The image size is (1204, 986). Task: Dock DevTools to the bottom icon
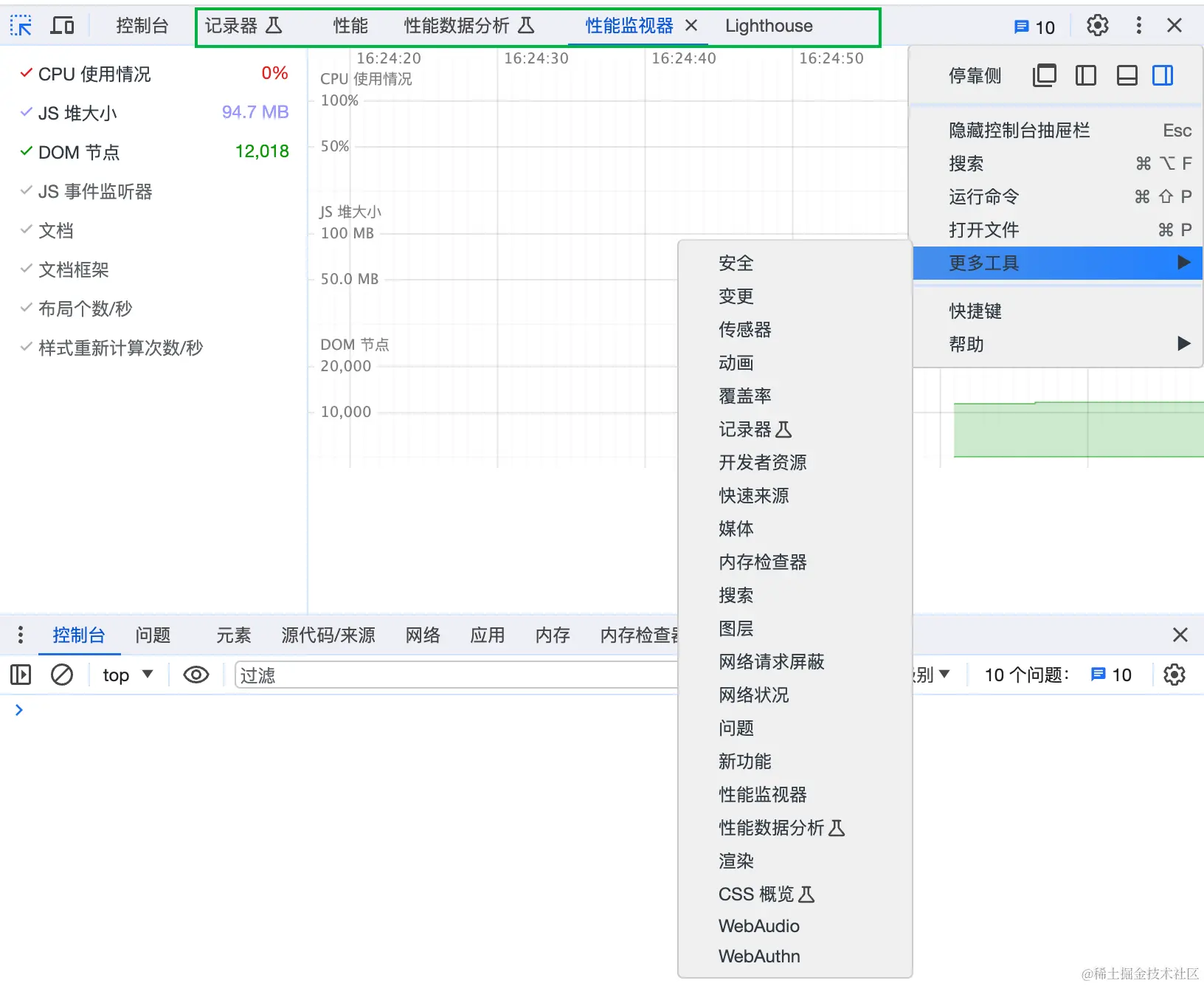1127,75
